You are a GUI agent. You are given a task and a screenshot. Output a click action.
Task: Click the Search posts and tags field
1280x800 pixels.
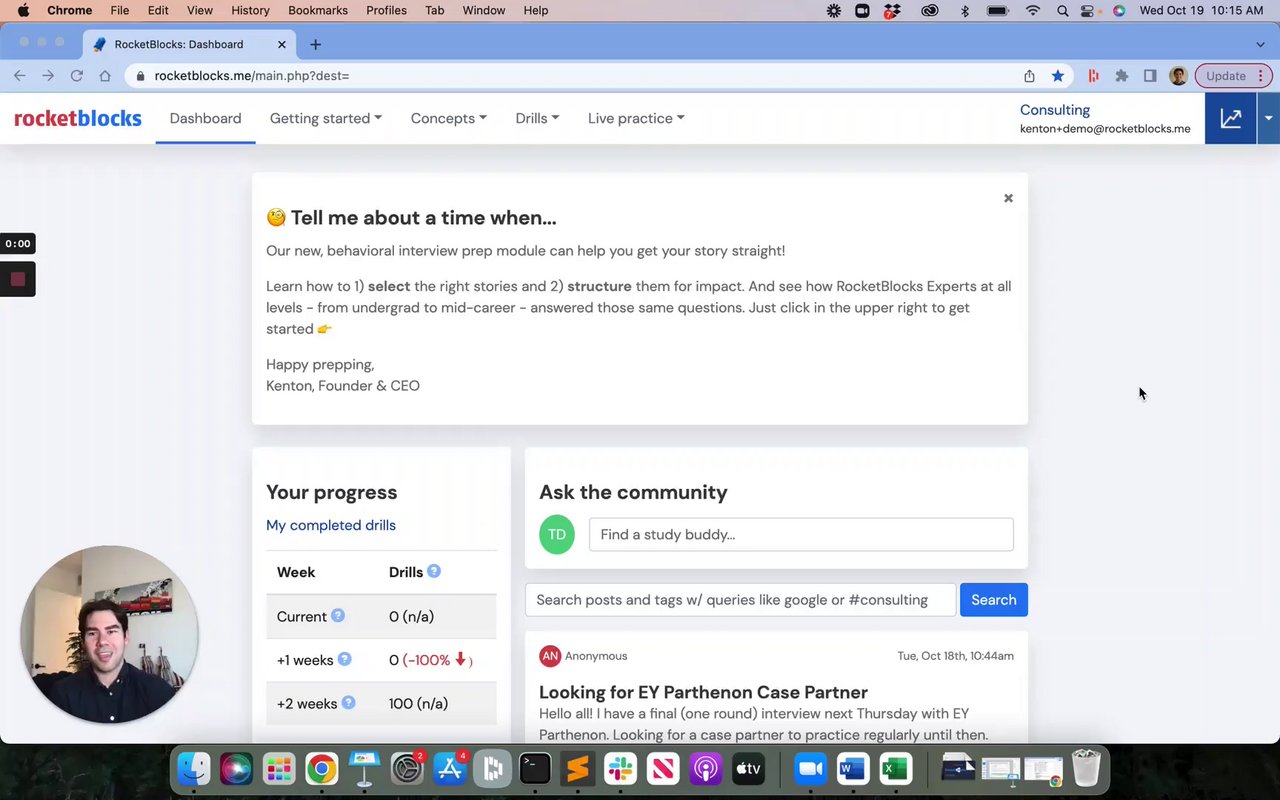[x=740, y=600]
